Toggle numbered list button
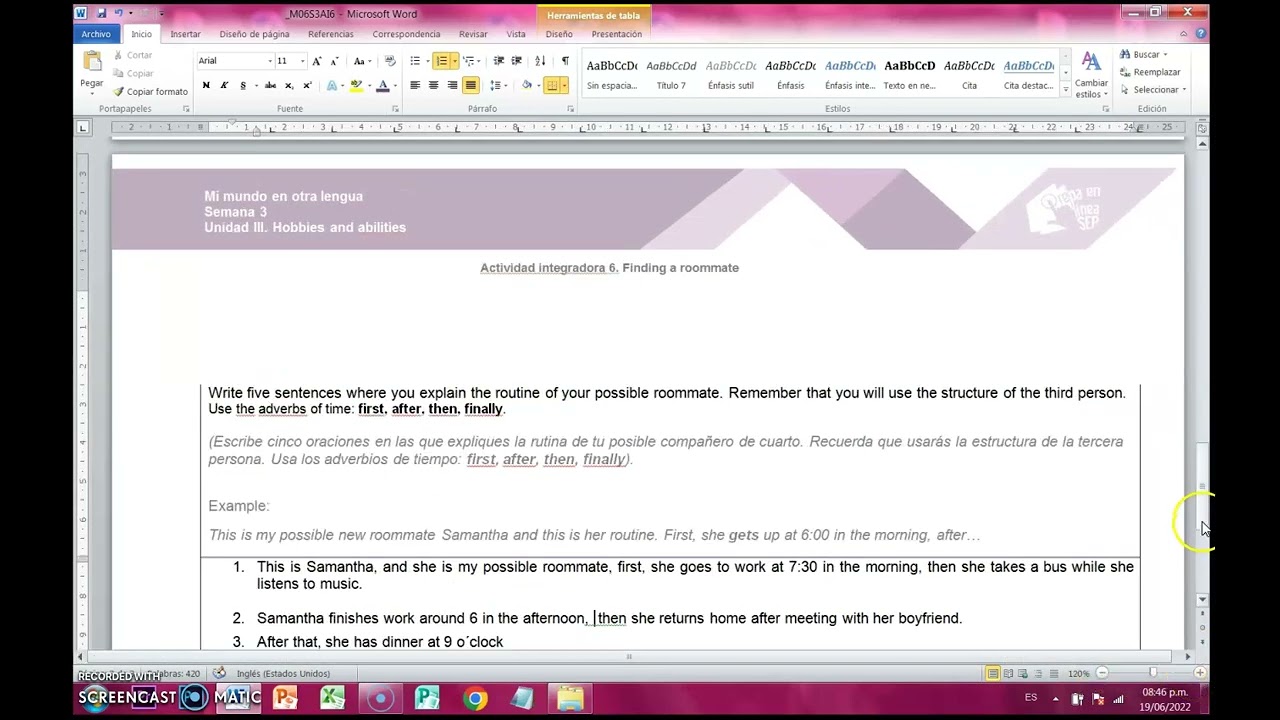Image resolution: width=1280 pixels, height=720 pixels. pos(441,61)
